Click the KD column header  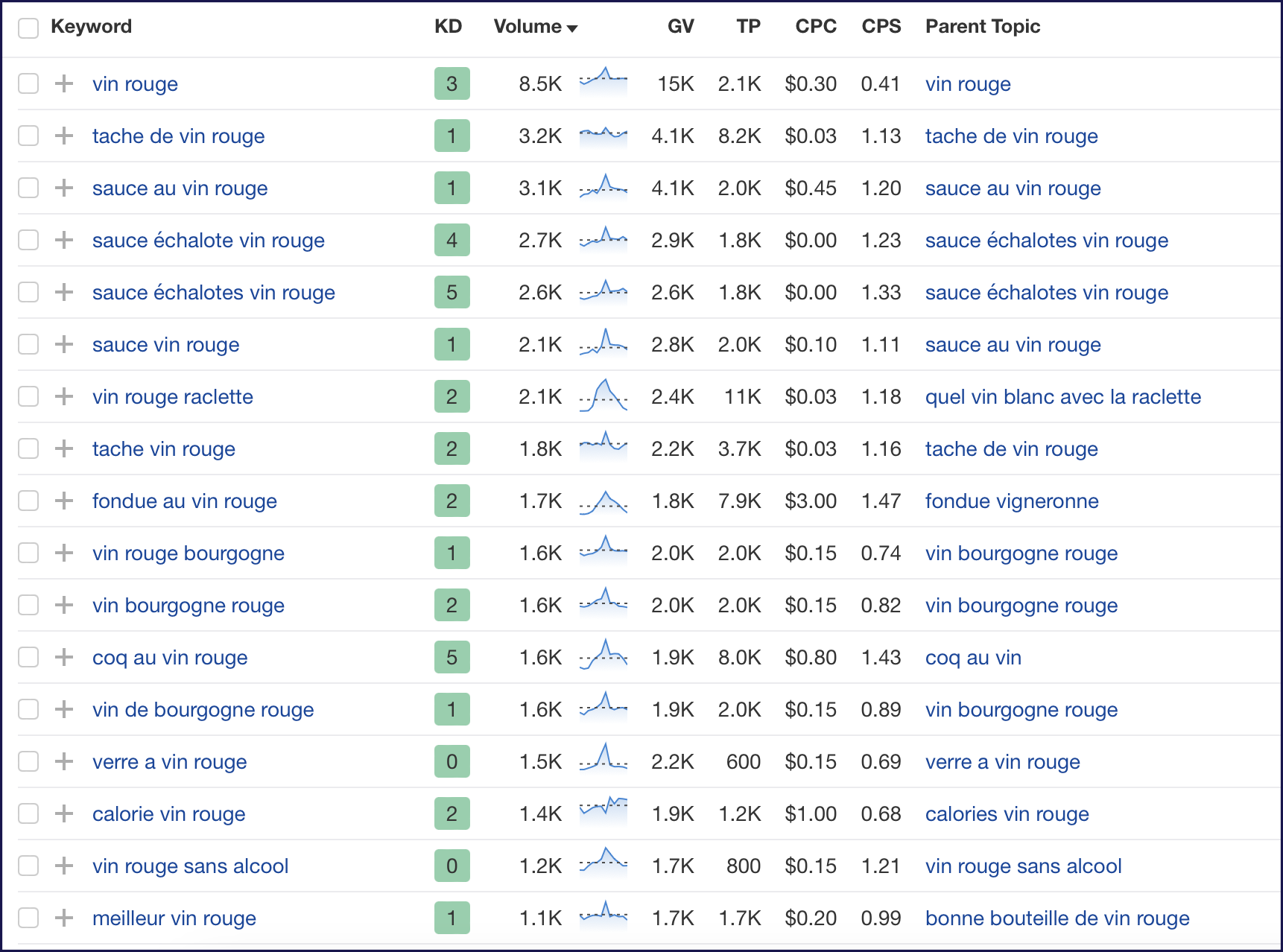pyautogui.click(x=448, y=27)
